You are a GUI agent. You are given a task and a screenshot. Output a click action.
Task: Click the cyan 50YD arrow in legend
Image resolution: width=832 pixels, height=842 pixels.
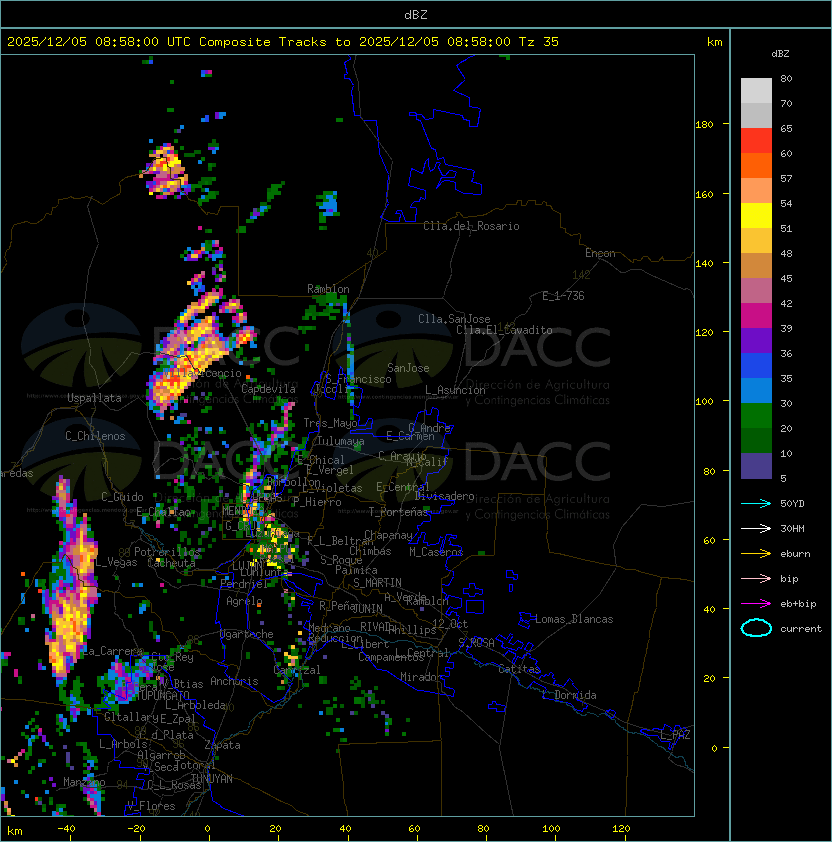point(756,503)
